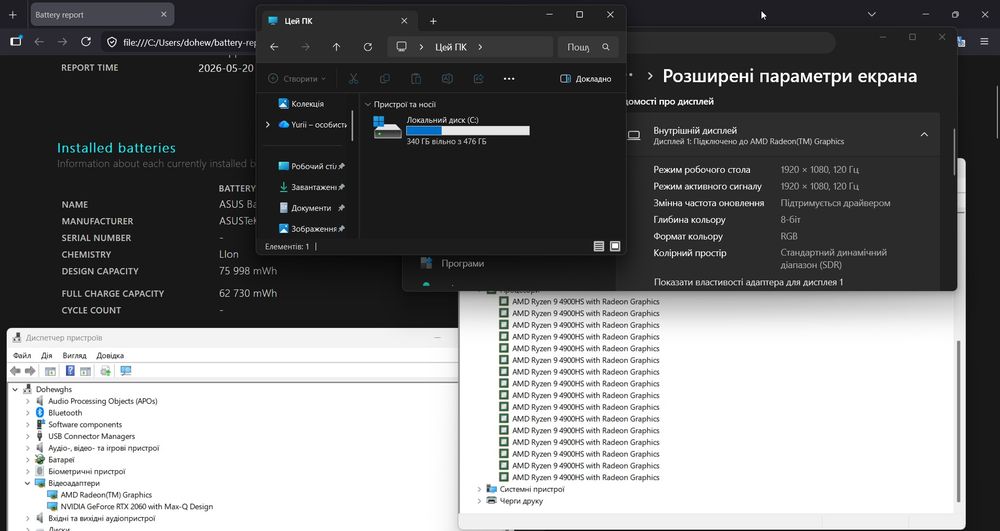Select AMD Radeon(TM) Graphics under Відеоадаптери
Viewport: 1000px width, 531px height.
tap(106, 495)
